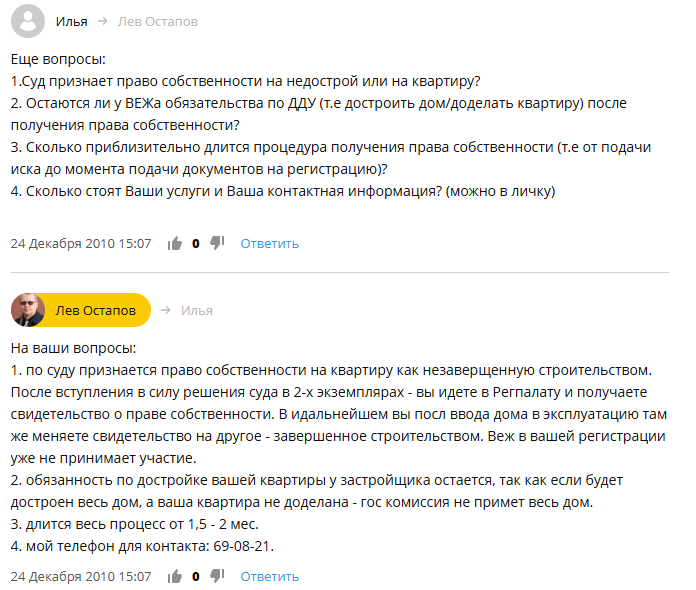696x590 pixels.
Task: Open Лев Остапов's profile photo
Action: (28, 310)
